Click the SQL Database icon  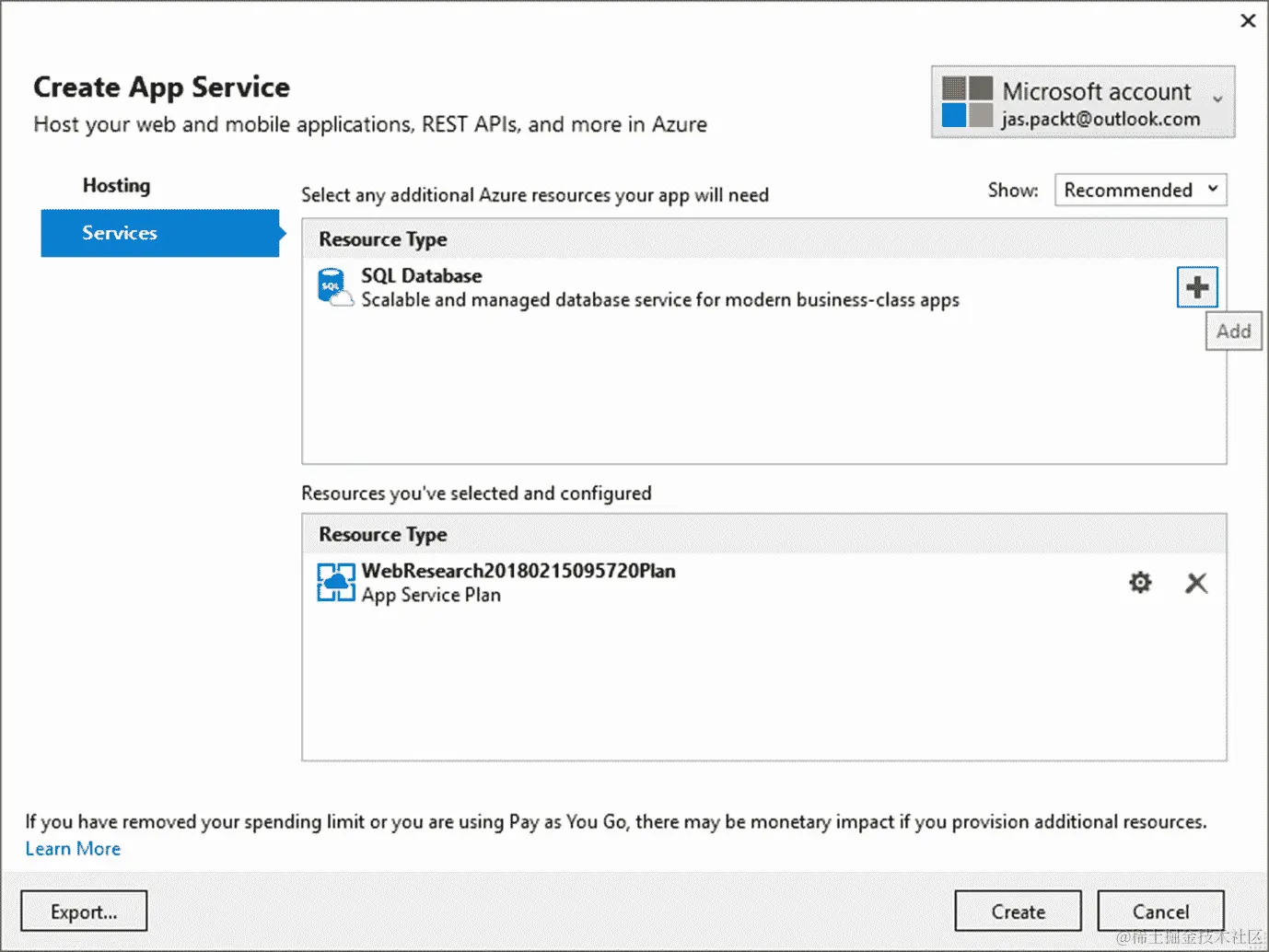334,287
